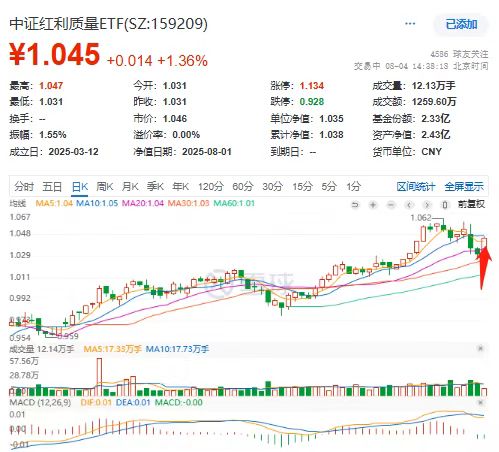
Task: Click the chart reset (undo) icon
Action: pos(355,204)
